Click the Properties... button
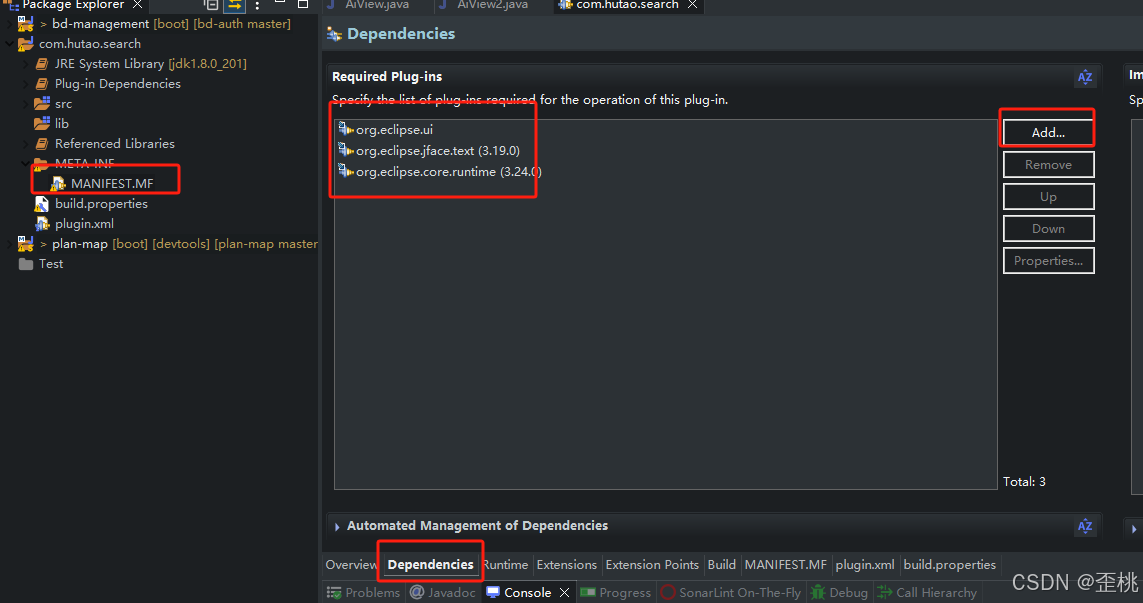The width and height of the screenshot is (1143, 603). 1048,261
